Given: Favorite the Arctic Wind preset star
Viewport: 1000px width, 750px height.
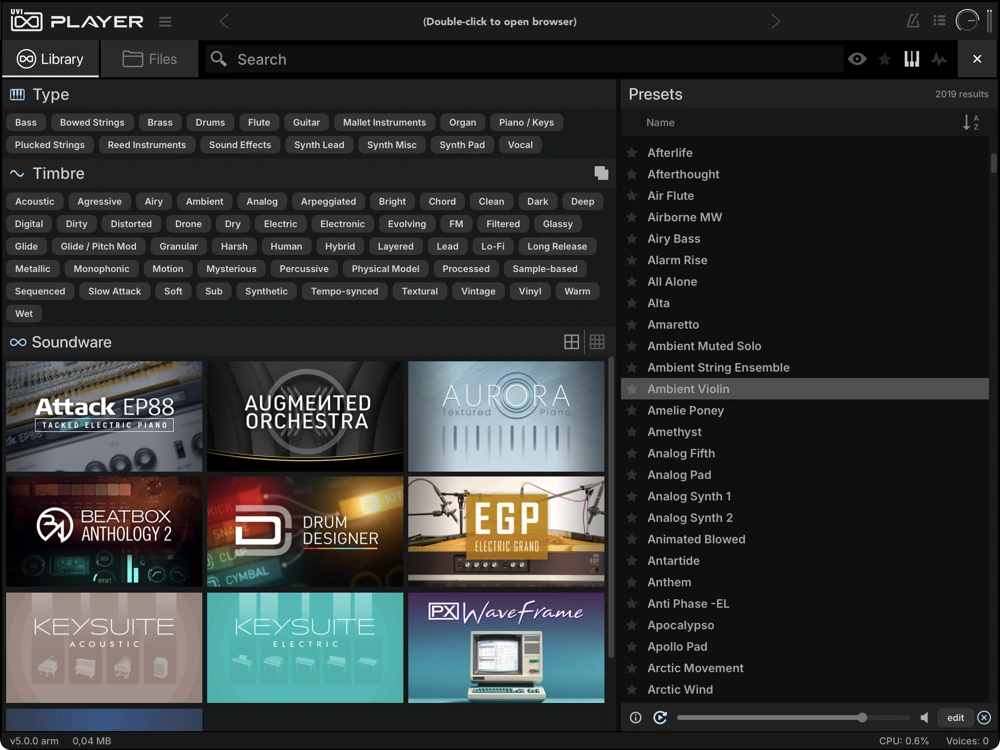Looking at the screenshot, I should point(632,689).
